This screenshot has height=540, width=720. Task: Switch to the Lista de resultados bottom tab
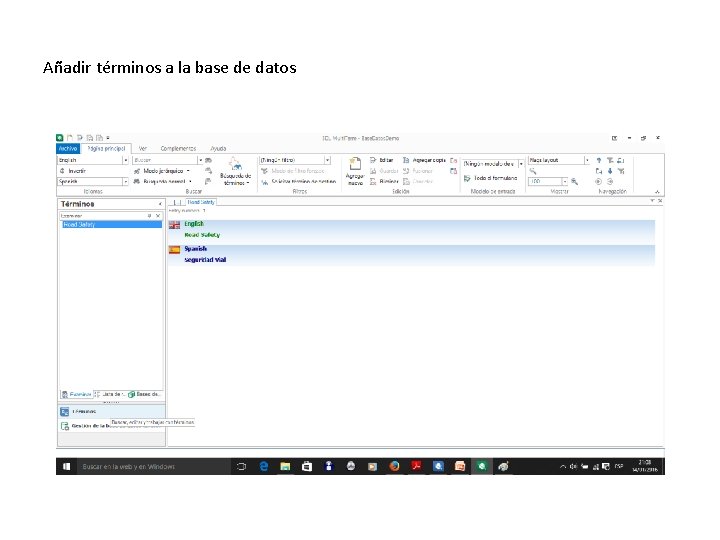109,394
